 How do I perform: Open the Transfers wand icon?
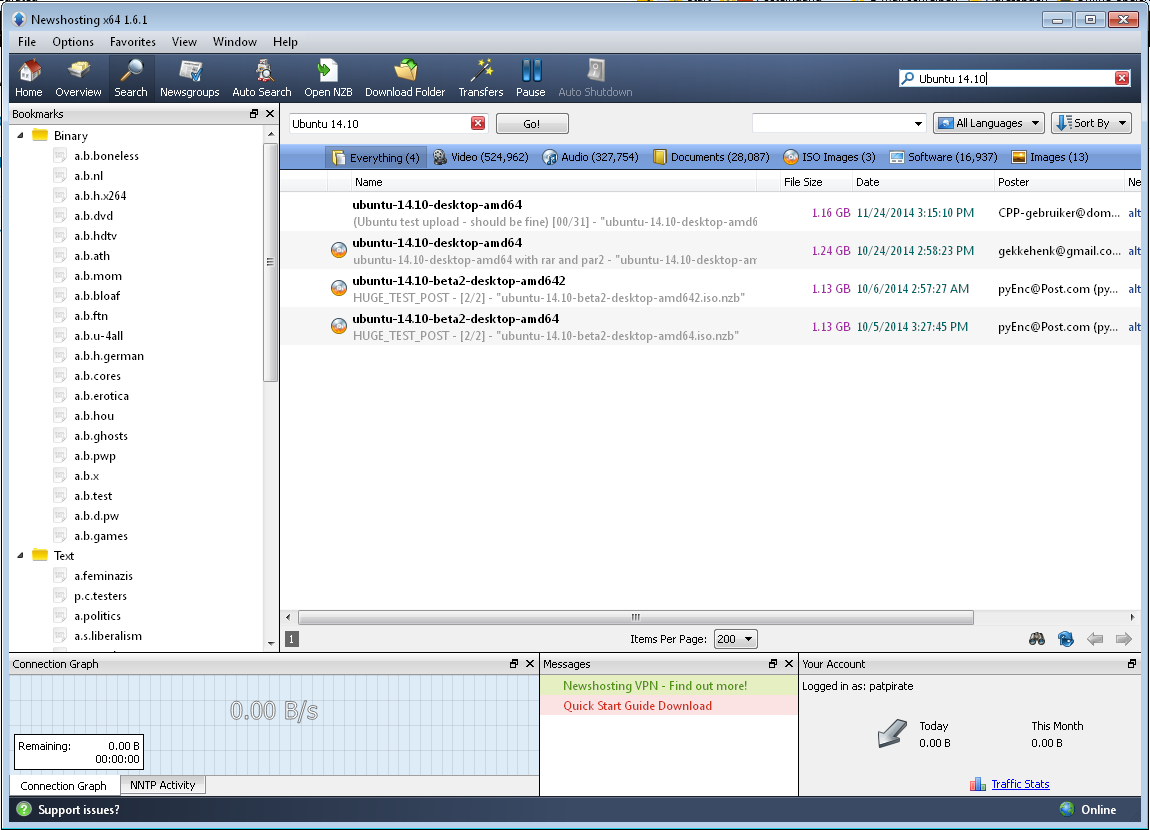481,78
